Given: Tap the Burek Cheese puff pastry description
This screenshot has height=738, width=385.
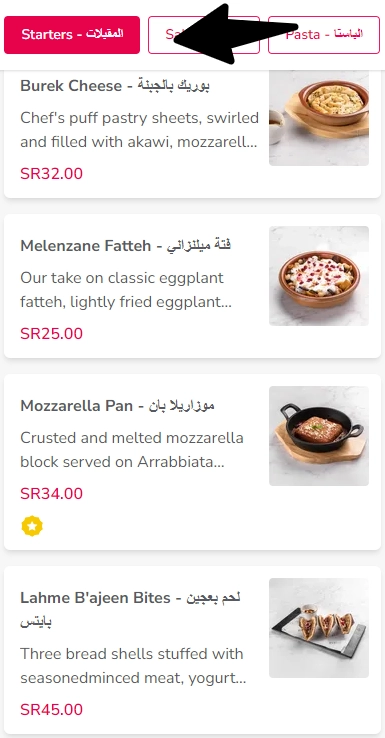Looking at the screenshot, I should coord(139,130).
